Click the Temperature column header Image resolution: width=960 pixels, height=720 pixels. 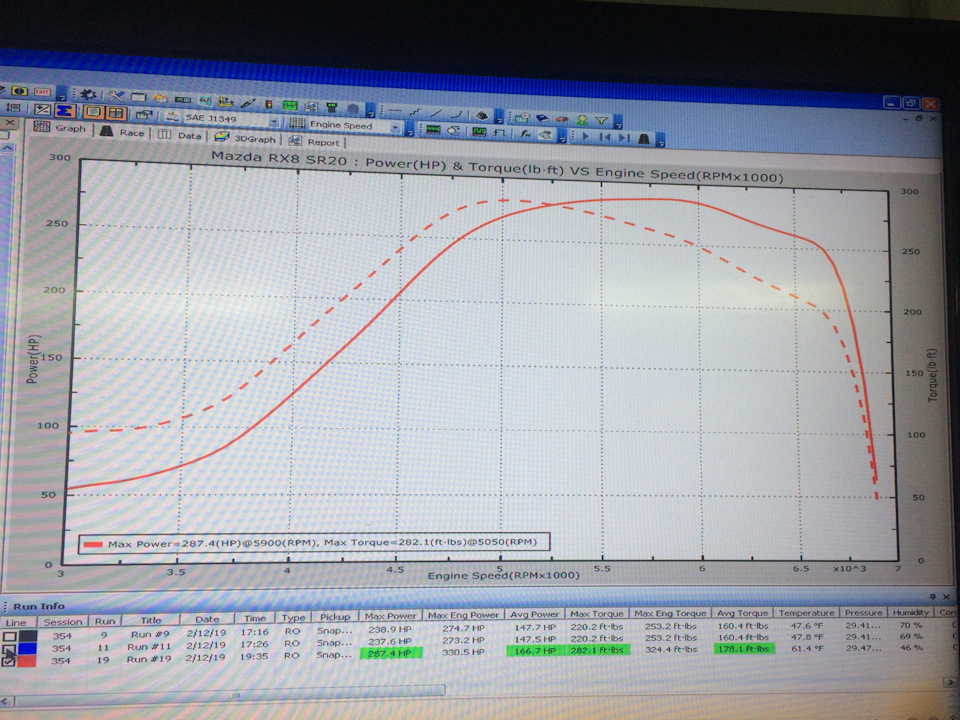806,612
